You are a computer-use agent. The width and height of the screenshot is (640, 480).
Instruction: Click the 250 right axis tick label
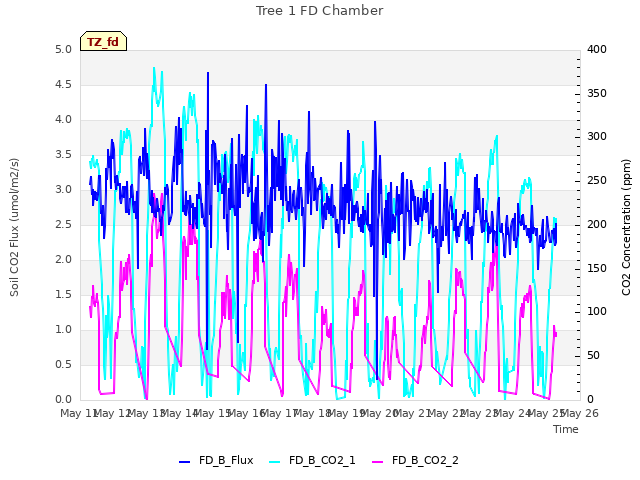click(597, 181)
